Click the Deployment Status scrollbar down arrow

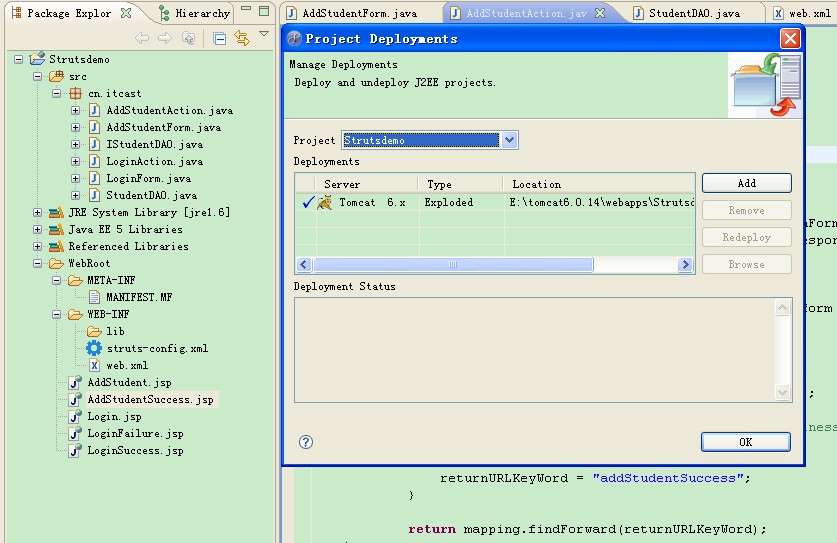(783, 392)
